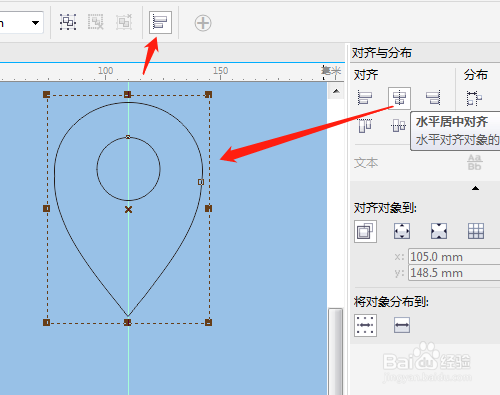The image size is (500, 395).
Task: Choose the Grid align-to option
Action: point(476,231)
